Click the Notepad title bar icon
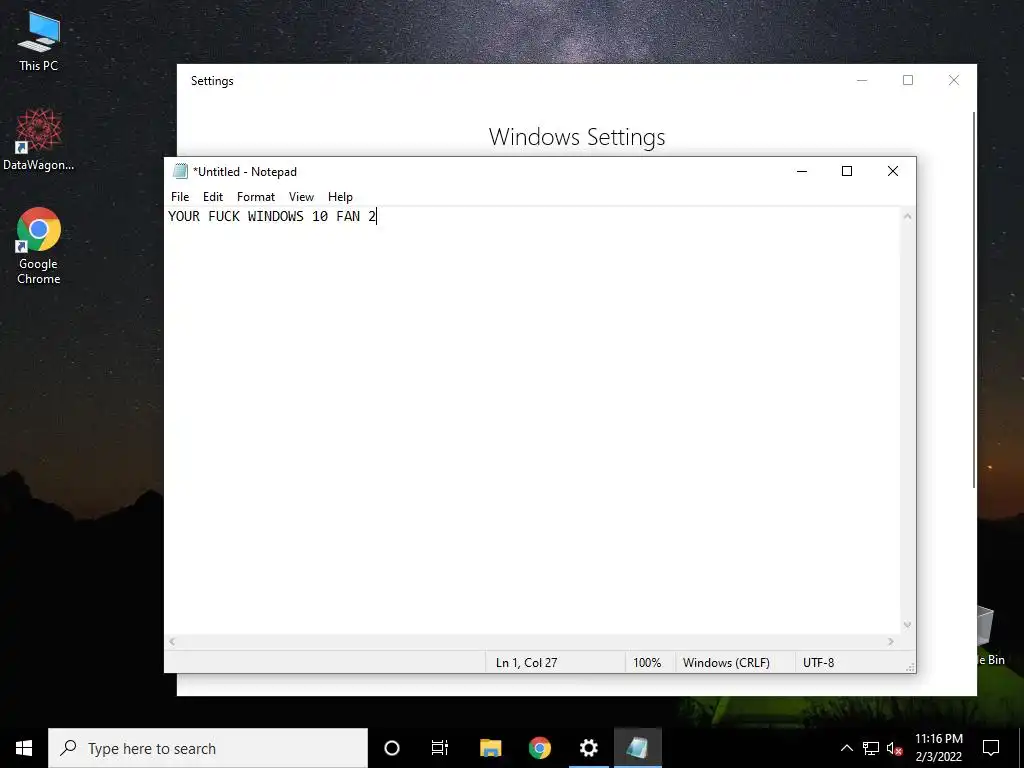 pos(180,171)
